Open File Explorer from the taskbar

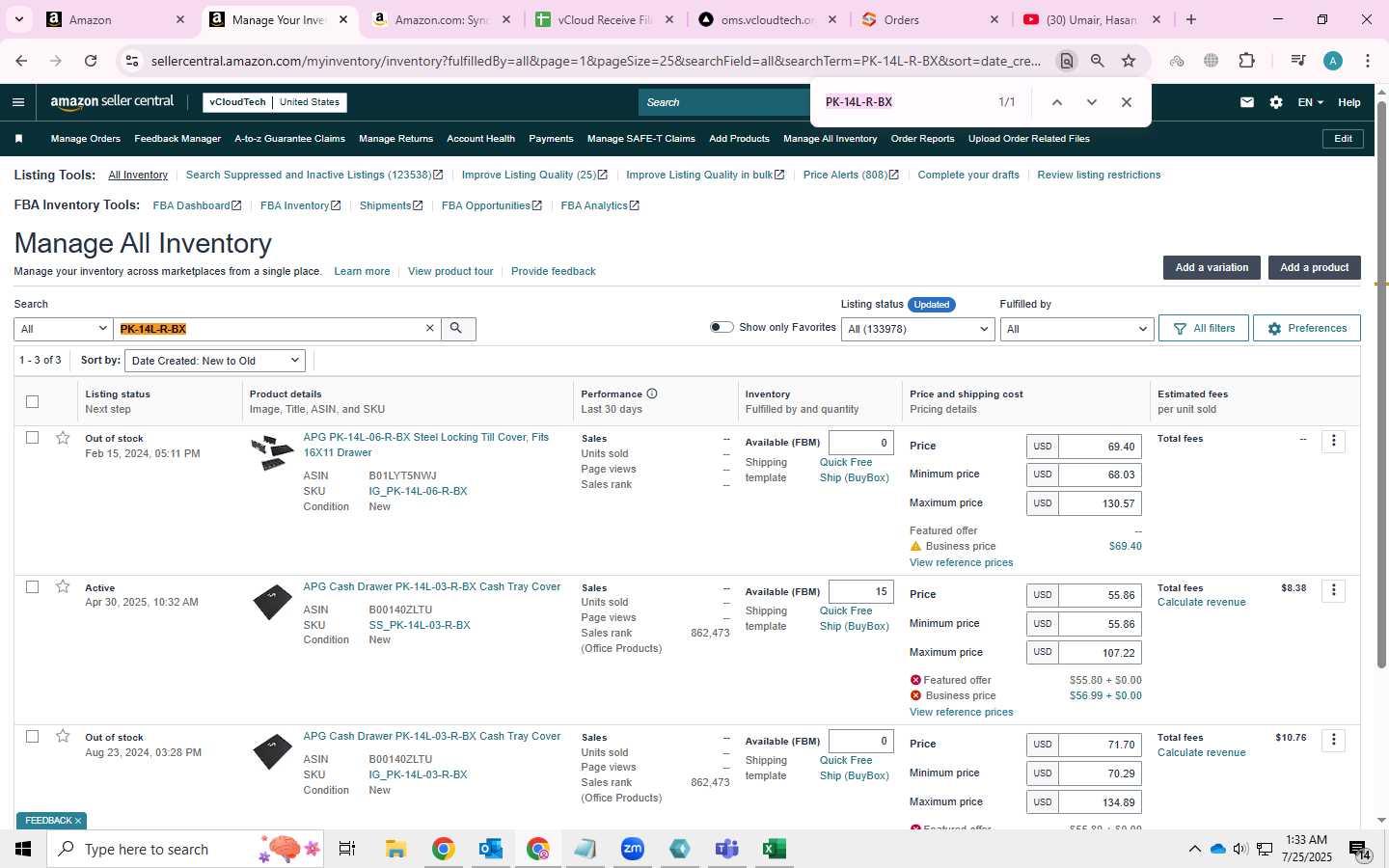(395, 849)
